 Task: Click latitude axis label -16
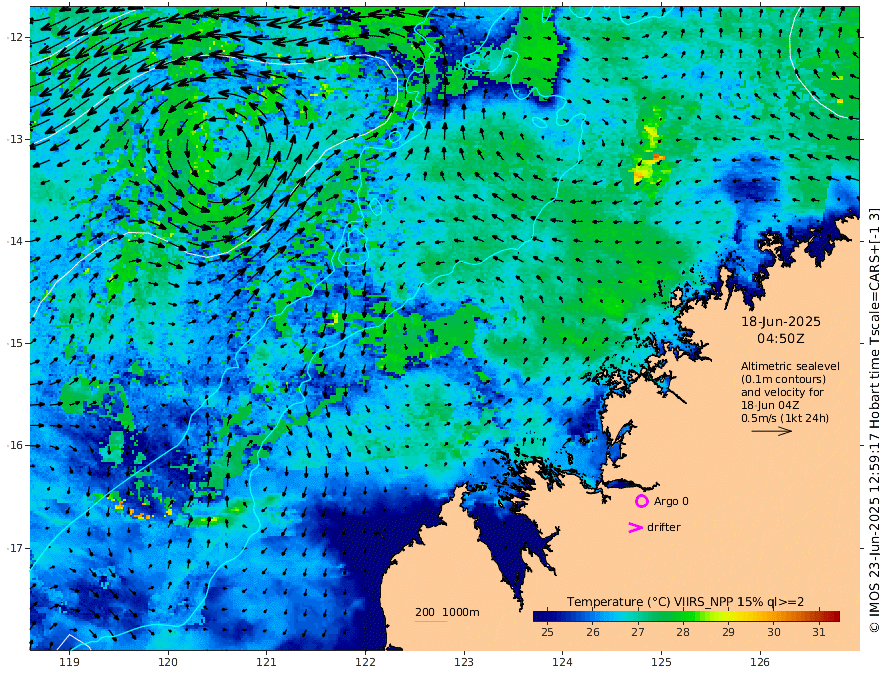click(15, 445)
